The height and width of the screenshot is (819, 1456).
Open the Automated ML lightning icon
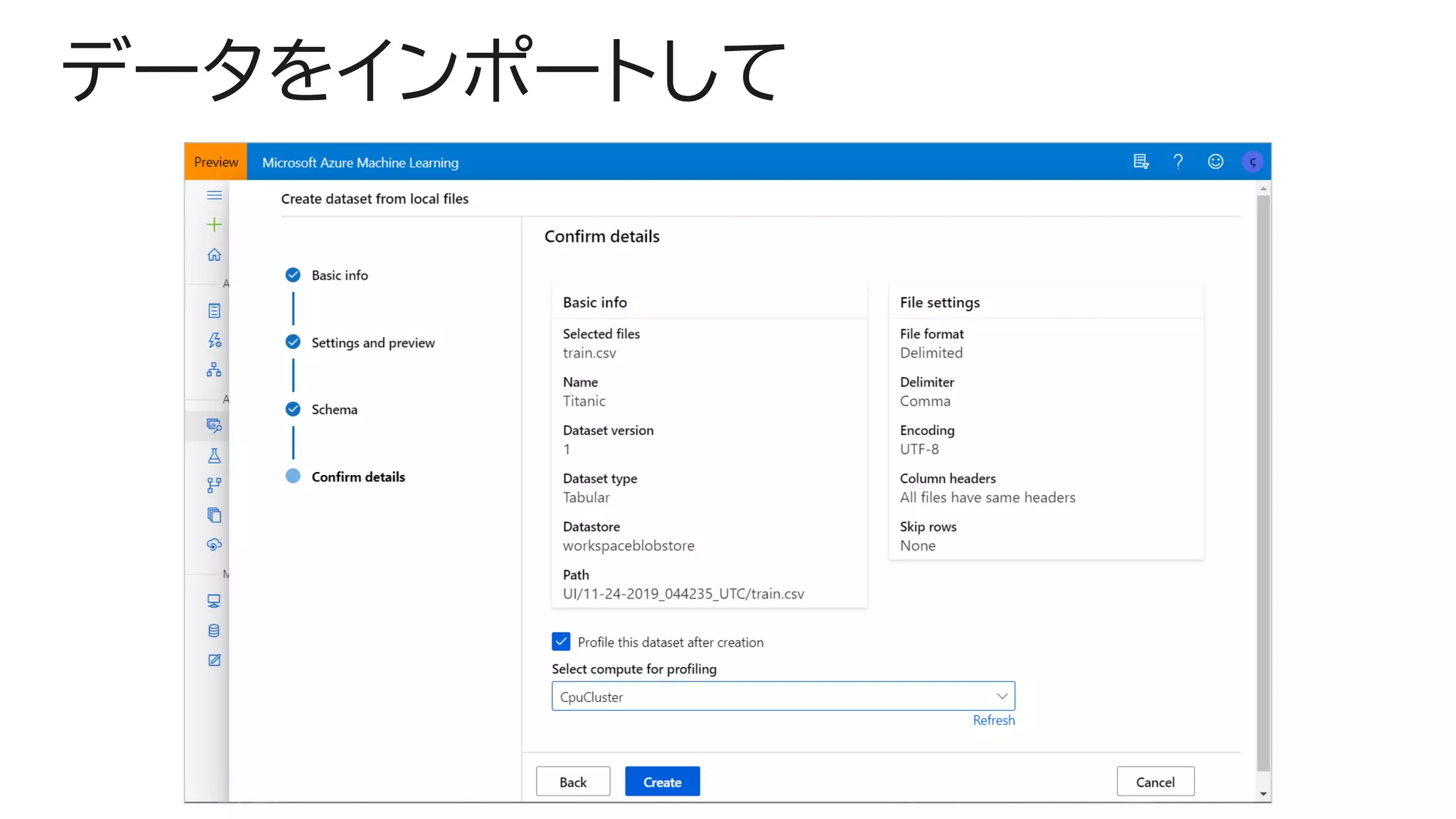coord(214,340)
